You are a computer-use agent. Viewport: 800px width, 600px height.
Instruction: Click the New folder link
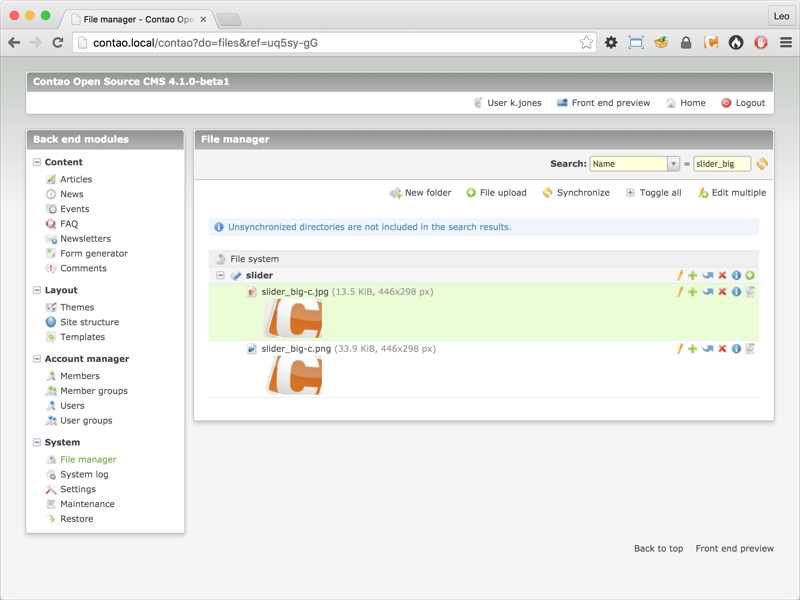coord(420,193)
